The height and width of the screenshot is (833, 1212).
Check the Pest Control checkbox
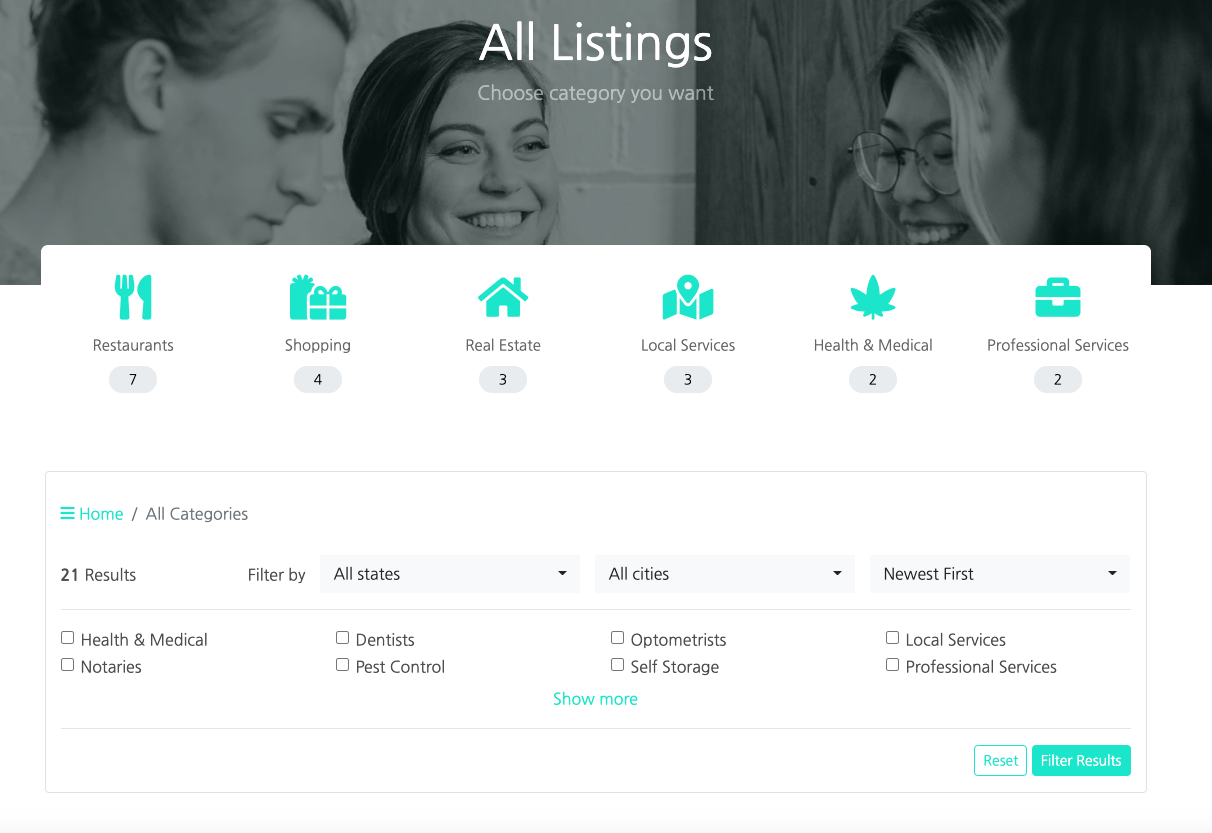(342, 665)
